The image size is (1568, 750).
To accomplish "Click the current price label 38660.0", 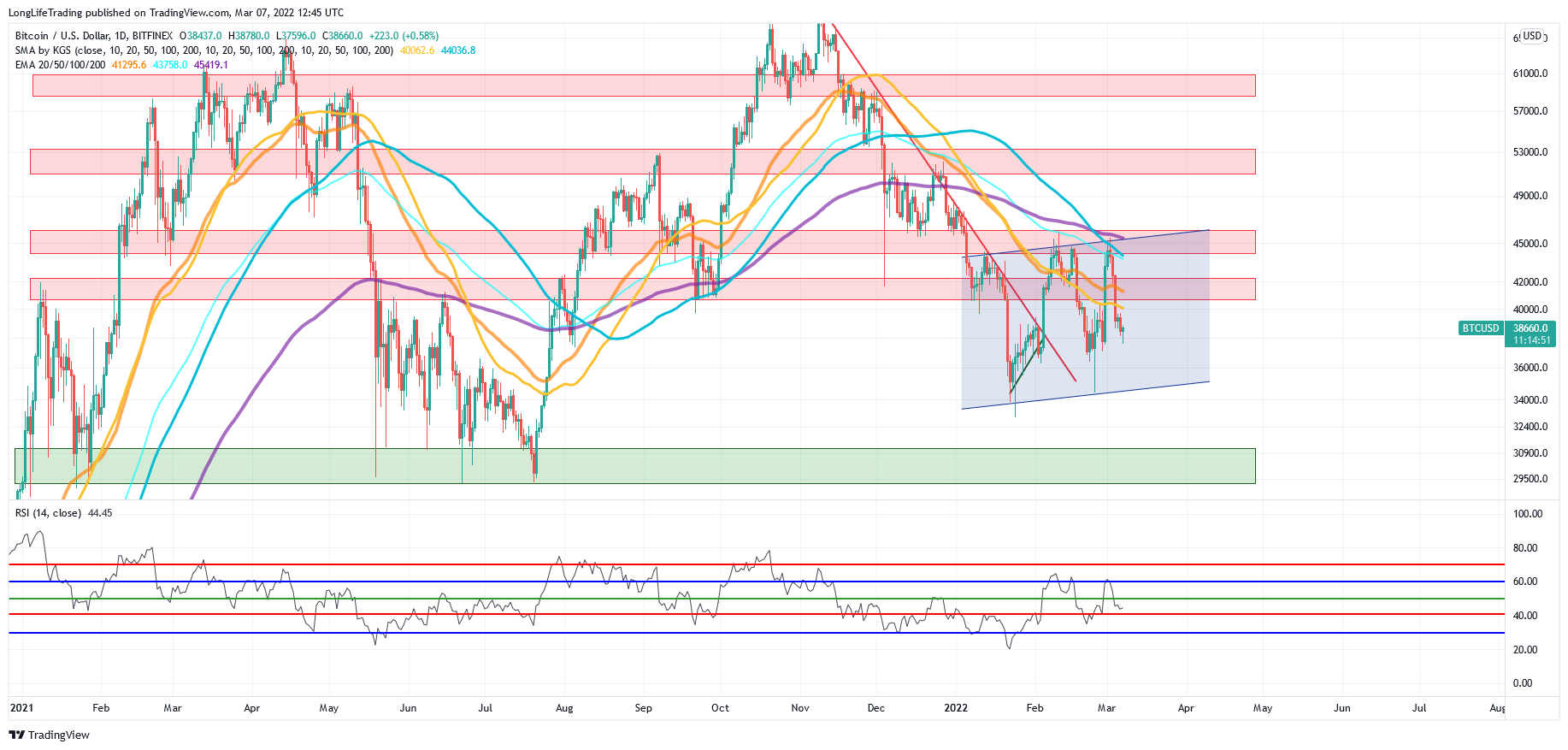I will tap(1530, 328).
